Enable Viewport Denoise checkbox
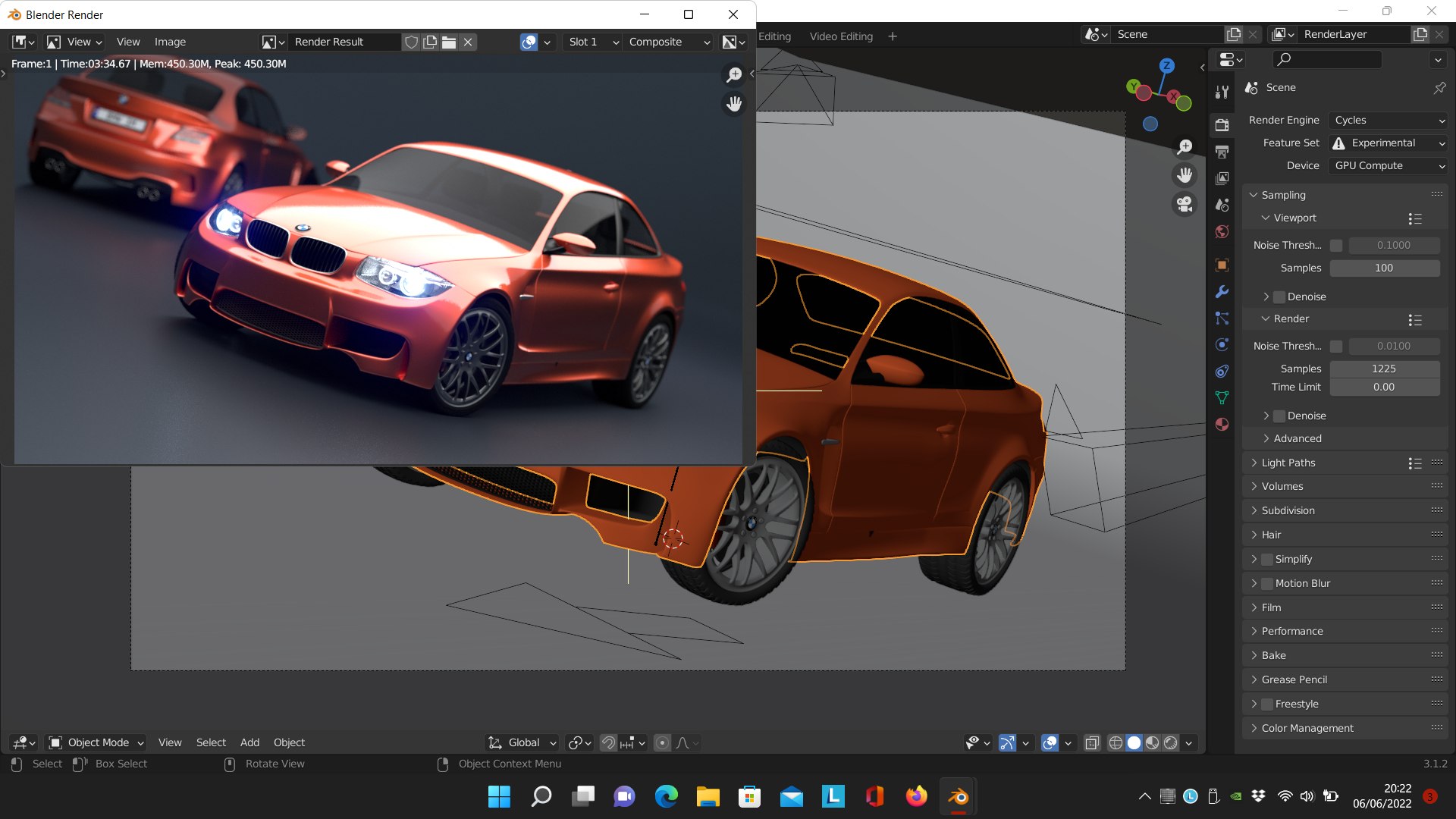1456x819 pixels. [1279, 297]
